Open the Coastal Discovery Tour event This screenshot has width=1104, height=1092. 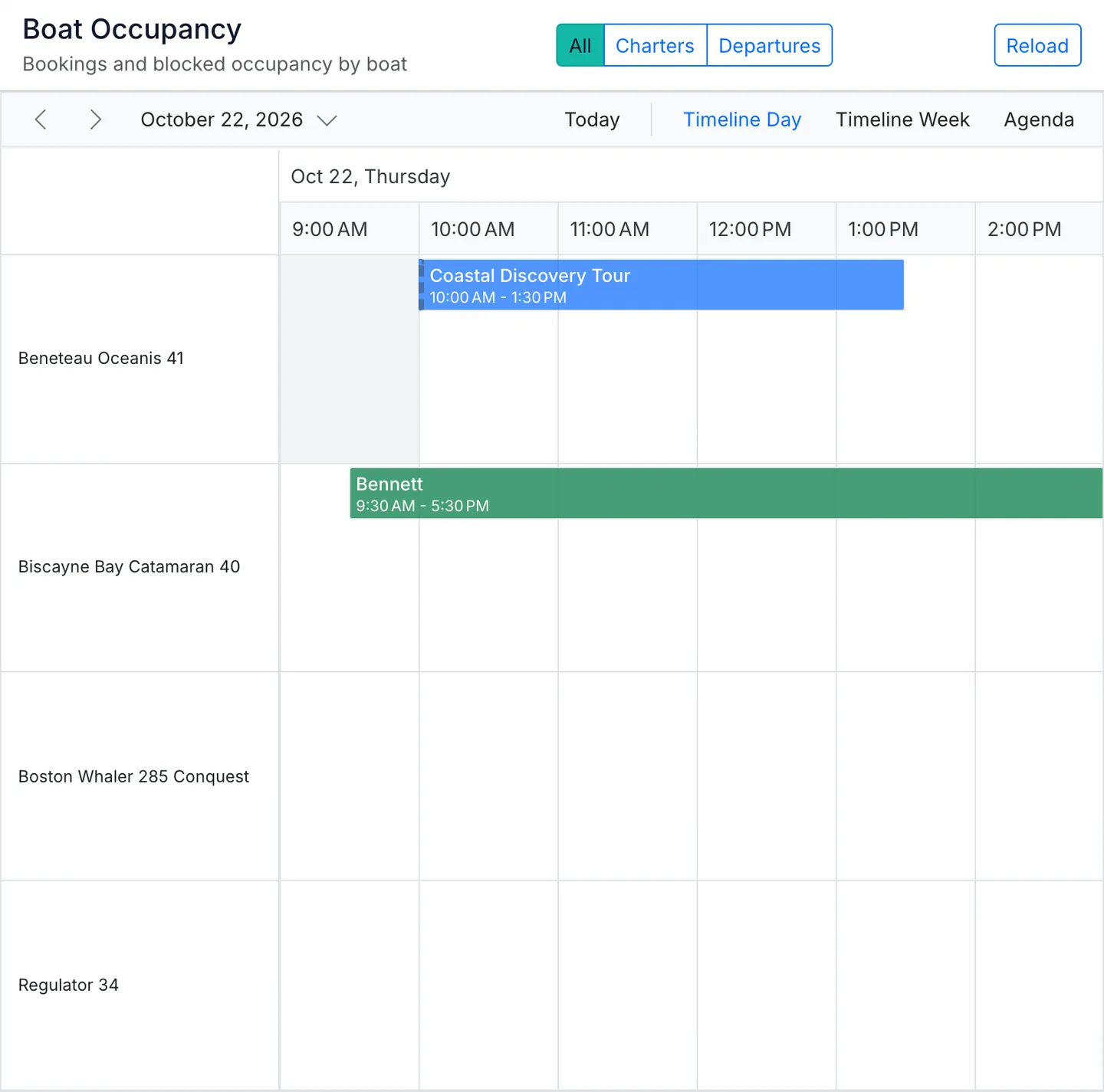(662, 285)
